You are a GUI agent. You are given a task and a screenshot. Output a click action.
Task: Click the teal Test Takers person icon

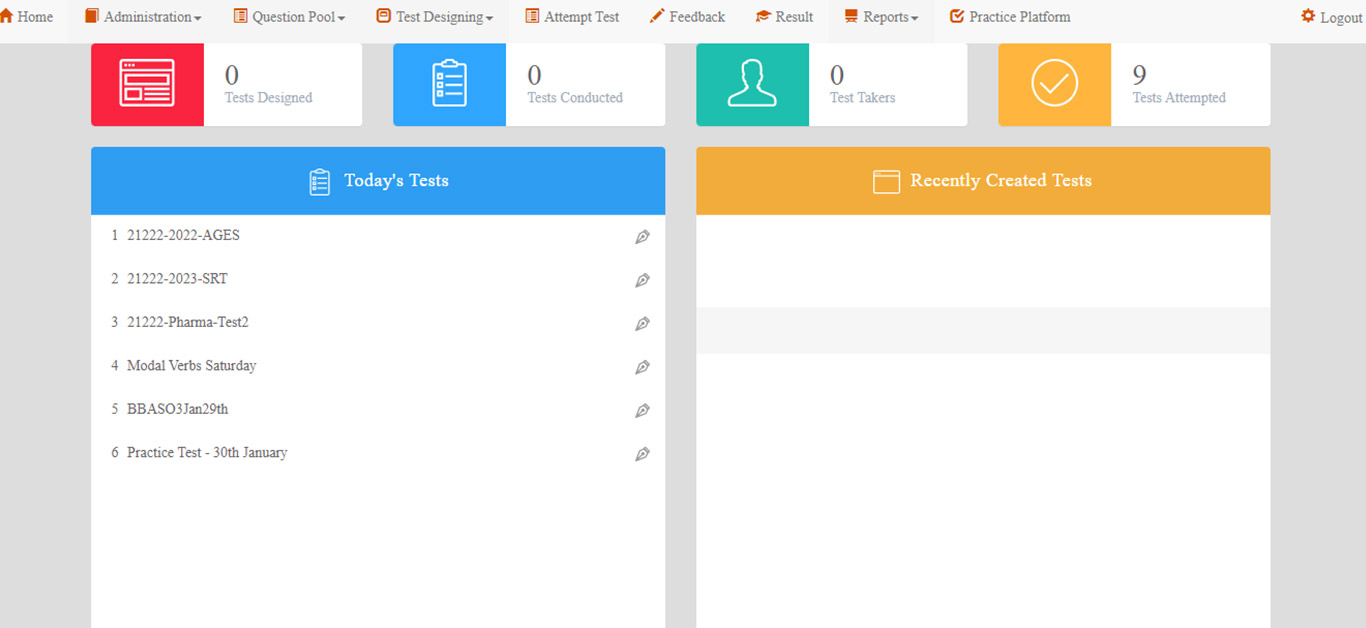(752, 84)
